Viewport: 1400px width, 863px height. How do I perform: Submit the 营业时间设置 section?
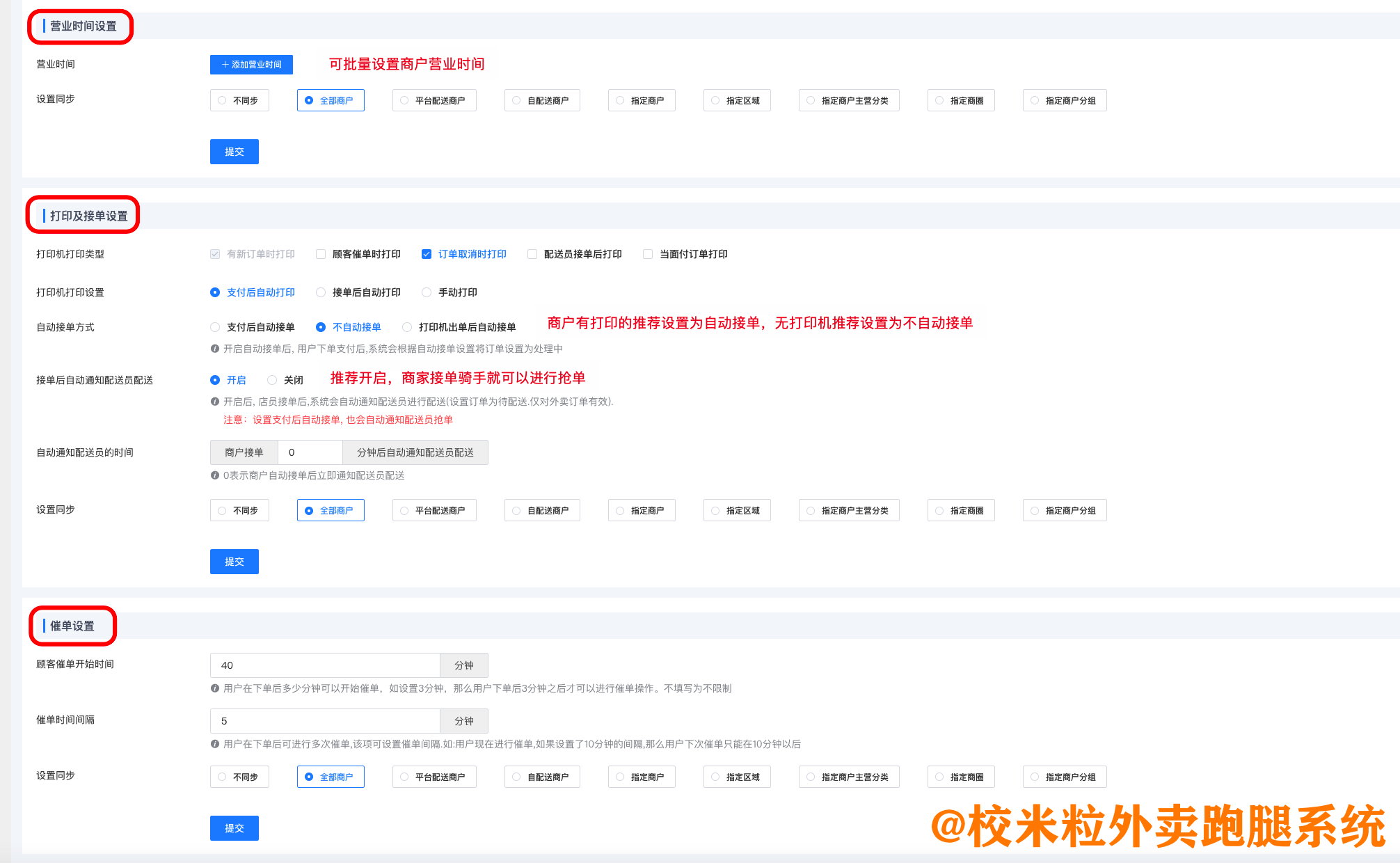(x=234, y=152)
